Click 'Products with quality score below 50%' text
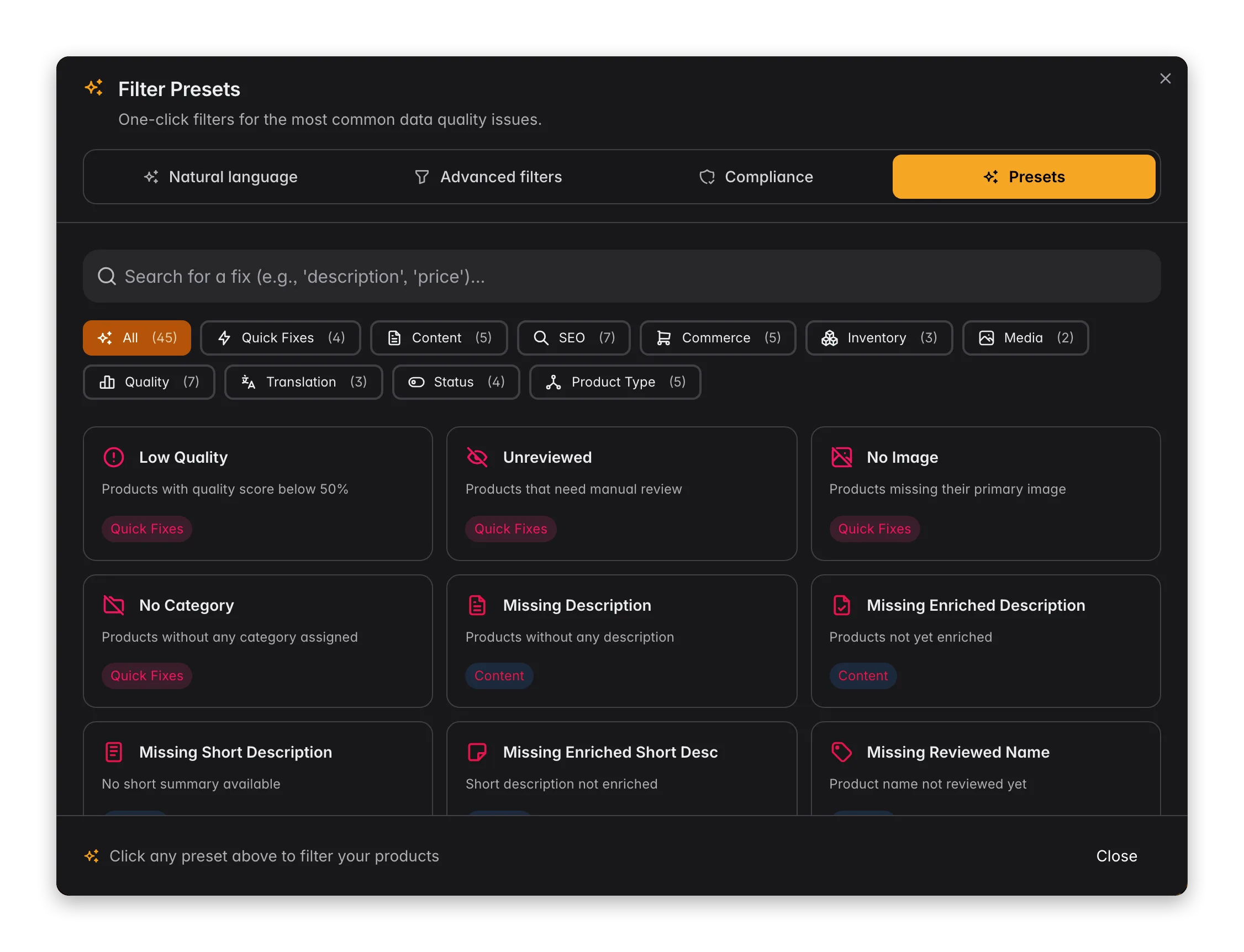The height and width of the screenshot is (952, 1244). tap(225, 489)
